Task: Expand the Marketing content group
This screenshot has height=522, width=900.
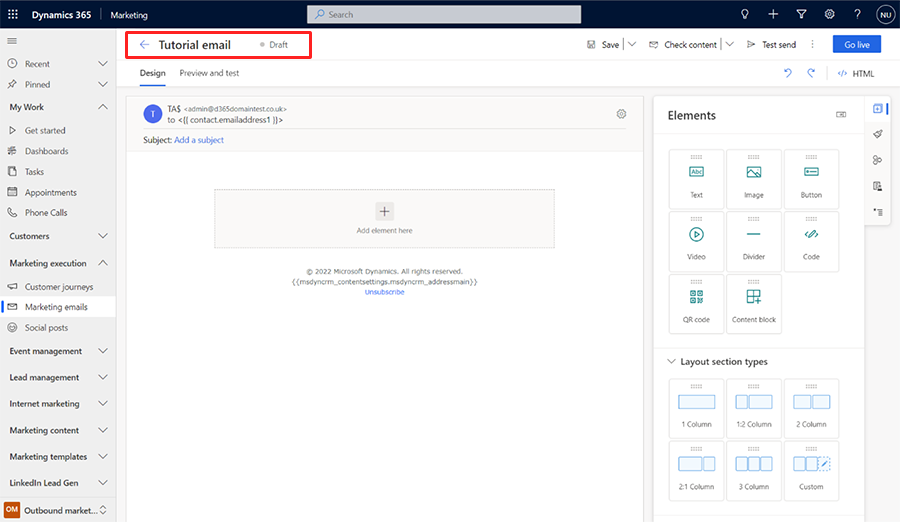Action: coord(103,430)
